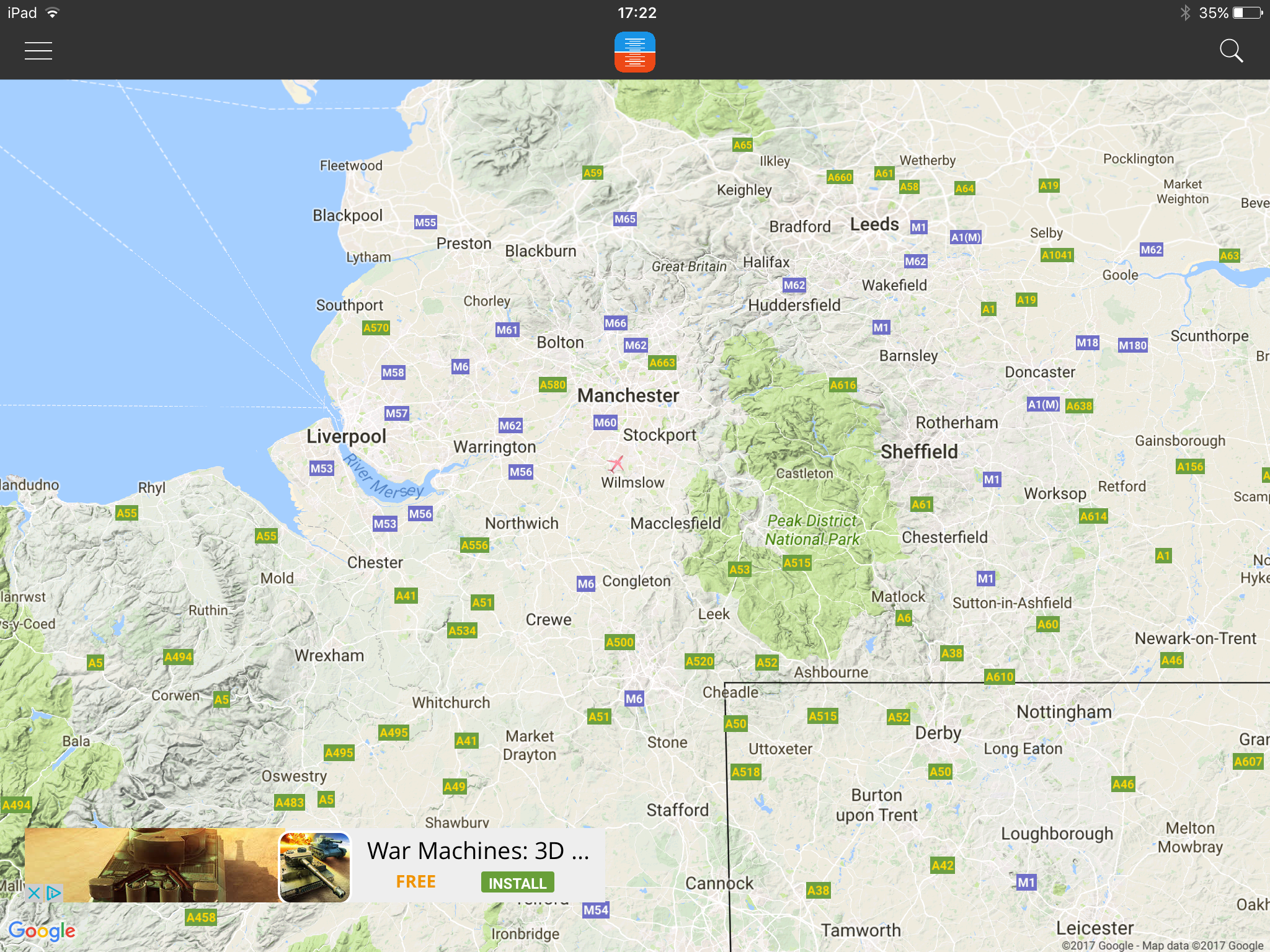Tap the blue-orange app logo icon
The height and width of the screenshot is (952, 1270).
[x=634, y=52]
